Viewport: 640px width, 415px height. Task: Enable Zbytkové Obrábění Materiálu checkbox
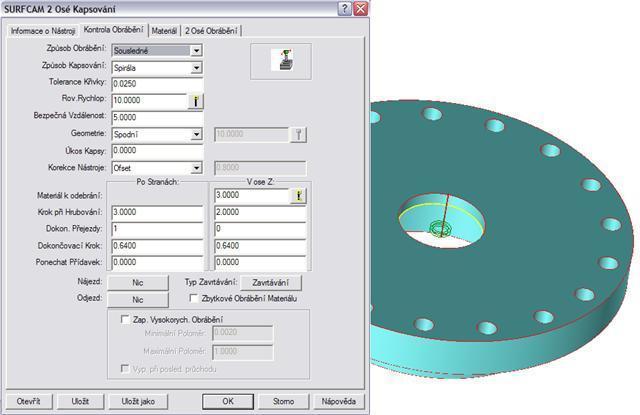[x=194, y=298]
